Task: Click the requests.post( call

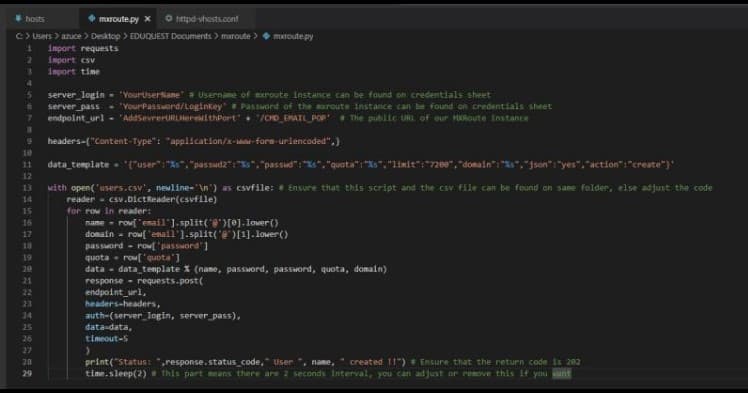Action: tap(170, 281)
